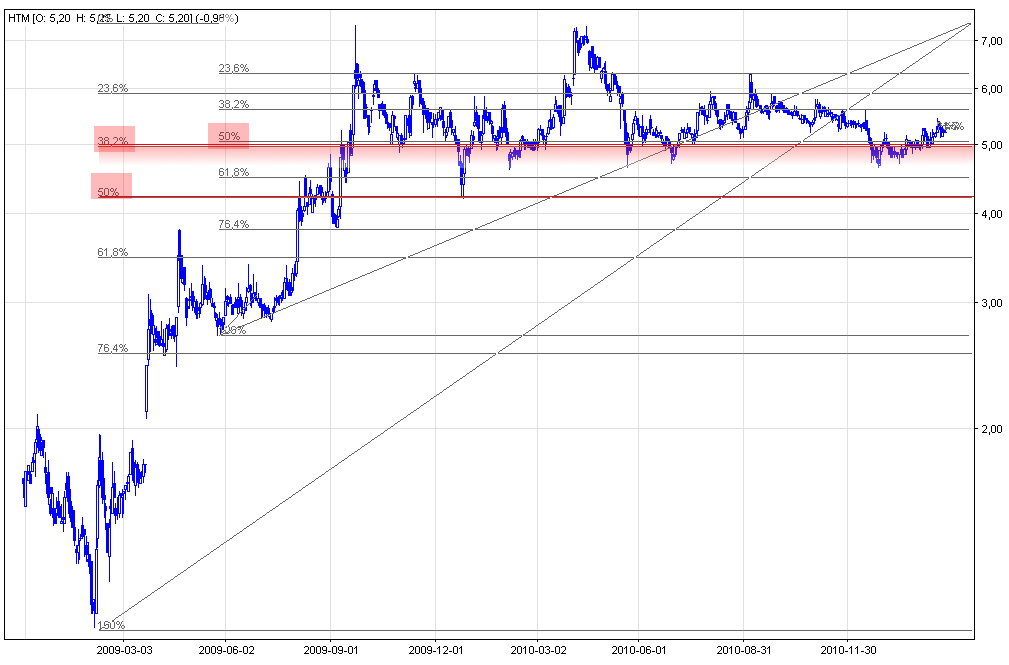Viewport: 1009px width, 665px height.
Task: Select the 3,00 price axis label
Action: pos(992,303)
